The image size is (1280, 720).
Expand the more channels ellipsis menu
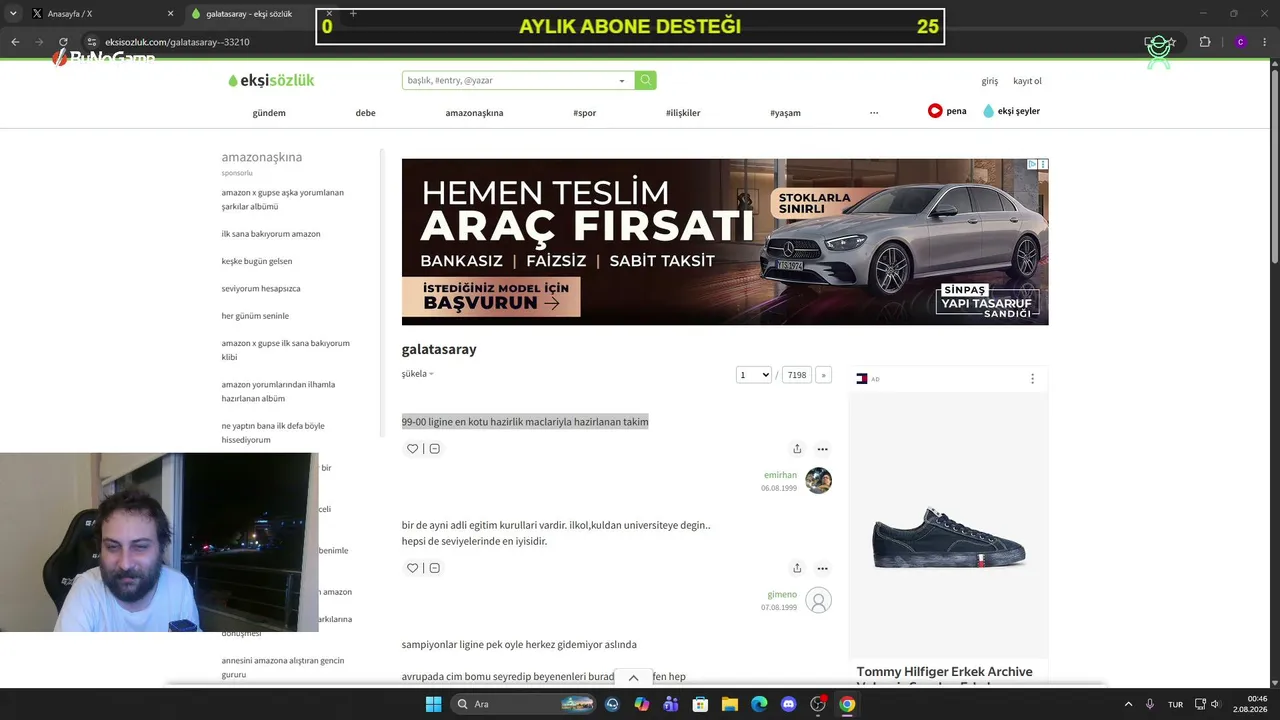coord(874,112)
